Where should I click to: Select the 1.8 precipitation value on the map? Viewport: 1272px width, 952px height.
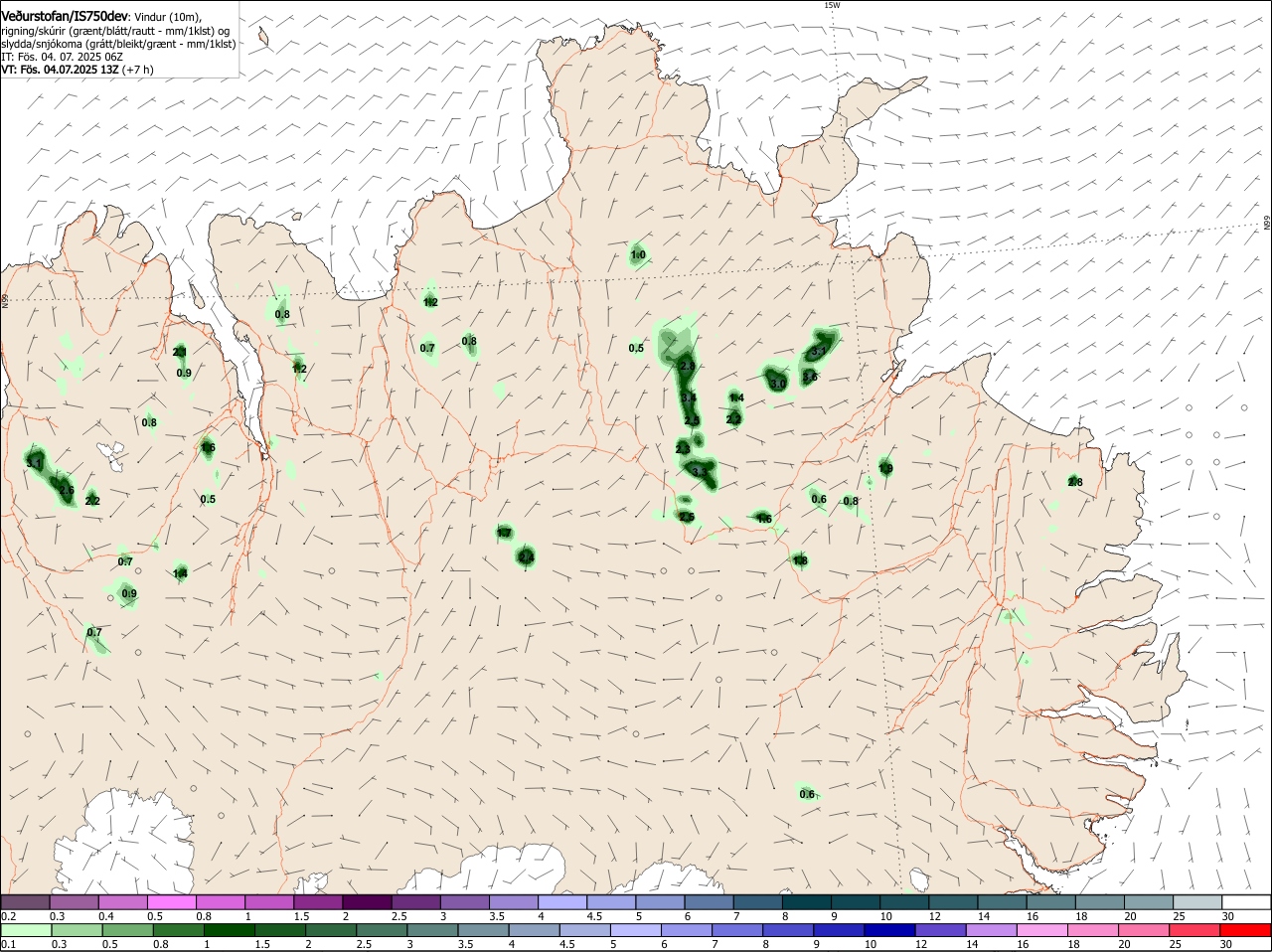800,560
